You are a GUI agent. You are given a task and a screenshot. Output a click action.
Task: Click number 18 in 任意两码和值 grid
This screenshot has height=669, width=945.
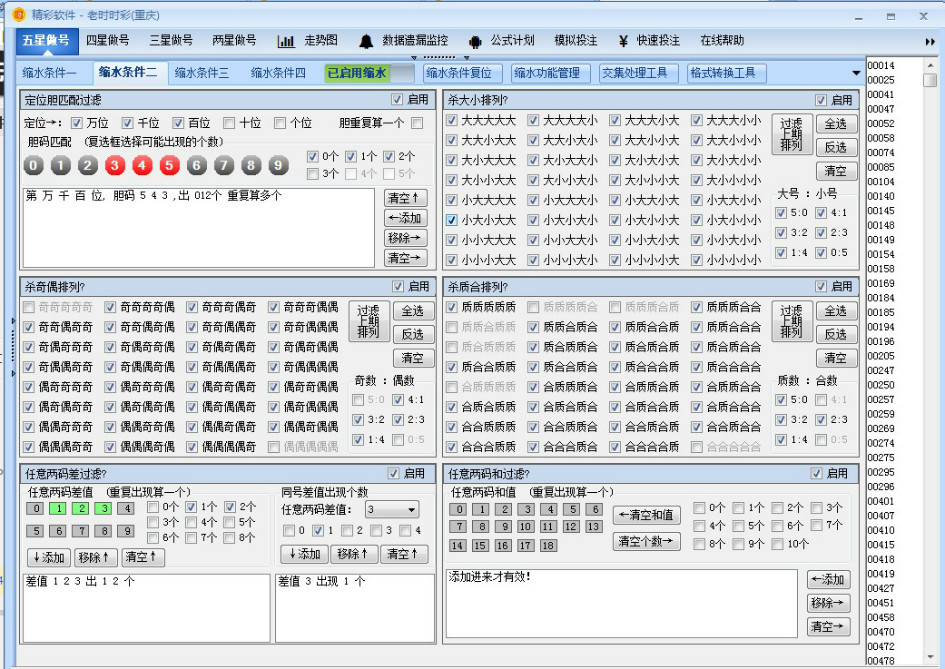(x=550, y=546)
